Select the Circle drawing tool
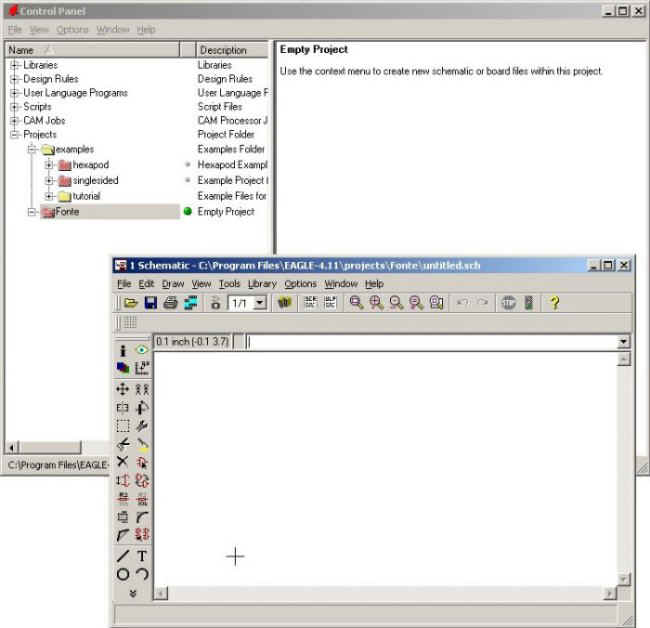The width and height of the screenshot is (650, 628). (x=123, y=574)
